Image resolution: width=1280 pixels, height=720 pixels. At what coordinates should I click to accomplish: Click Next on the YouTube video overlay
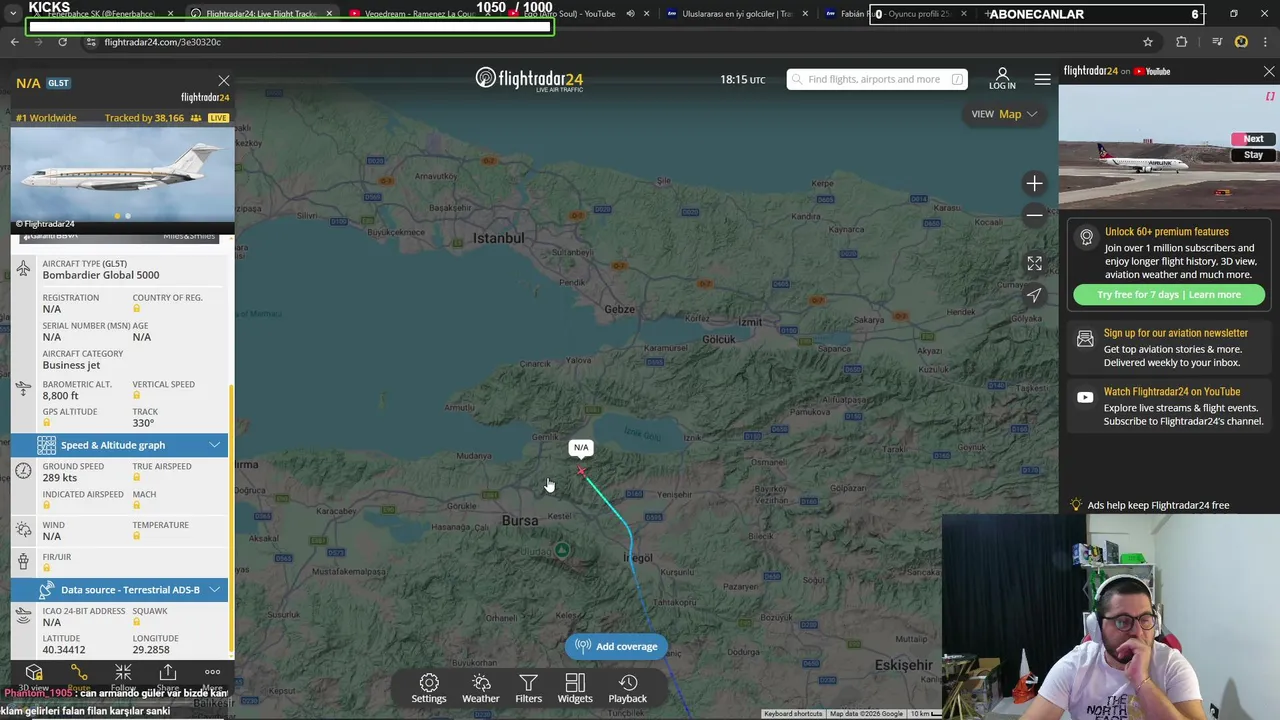[x=1253, y=139]
